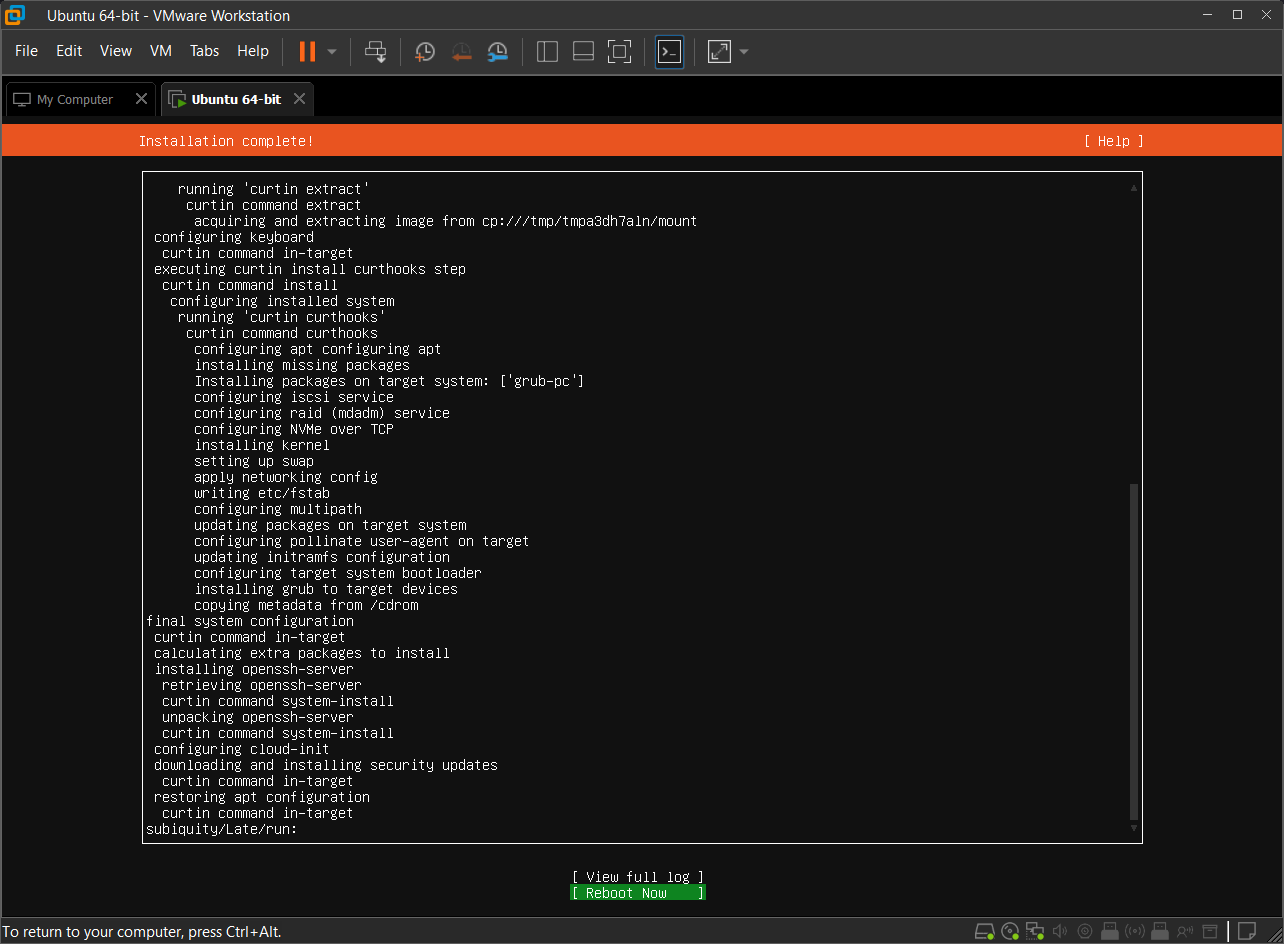The height and width of the screenshot is (944, 1284).
Task: Select the Reboot Now button
Action: [638, 893]
